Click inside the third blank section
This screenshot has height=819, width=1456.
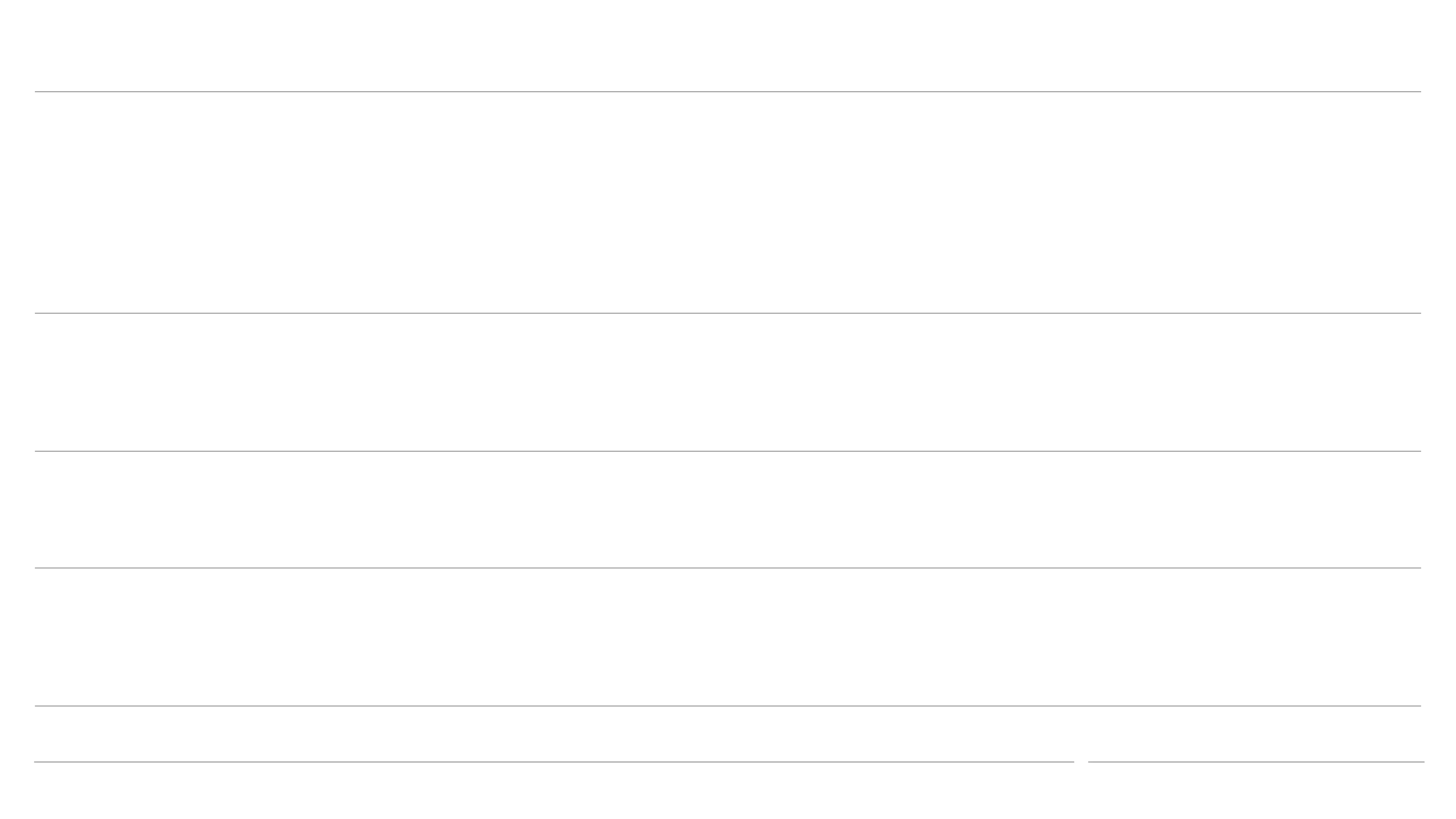tap(728, 510)
